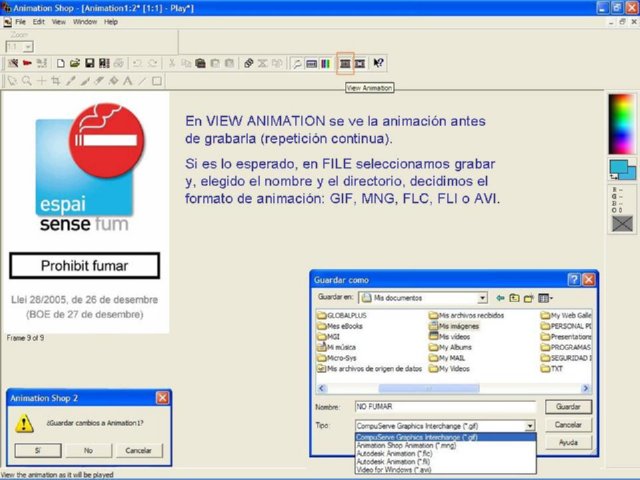Image resolution: width=640 pixels, height=480 pixels.
Task: Choose Video for Windows (*.avi) option
Action: [445, 470]
